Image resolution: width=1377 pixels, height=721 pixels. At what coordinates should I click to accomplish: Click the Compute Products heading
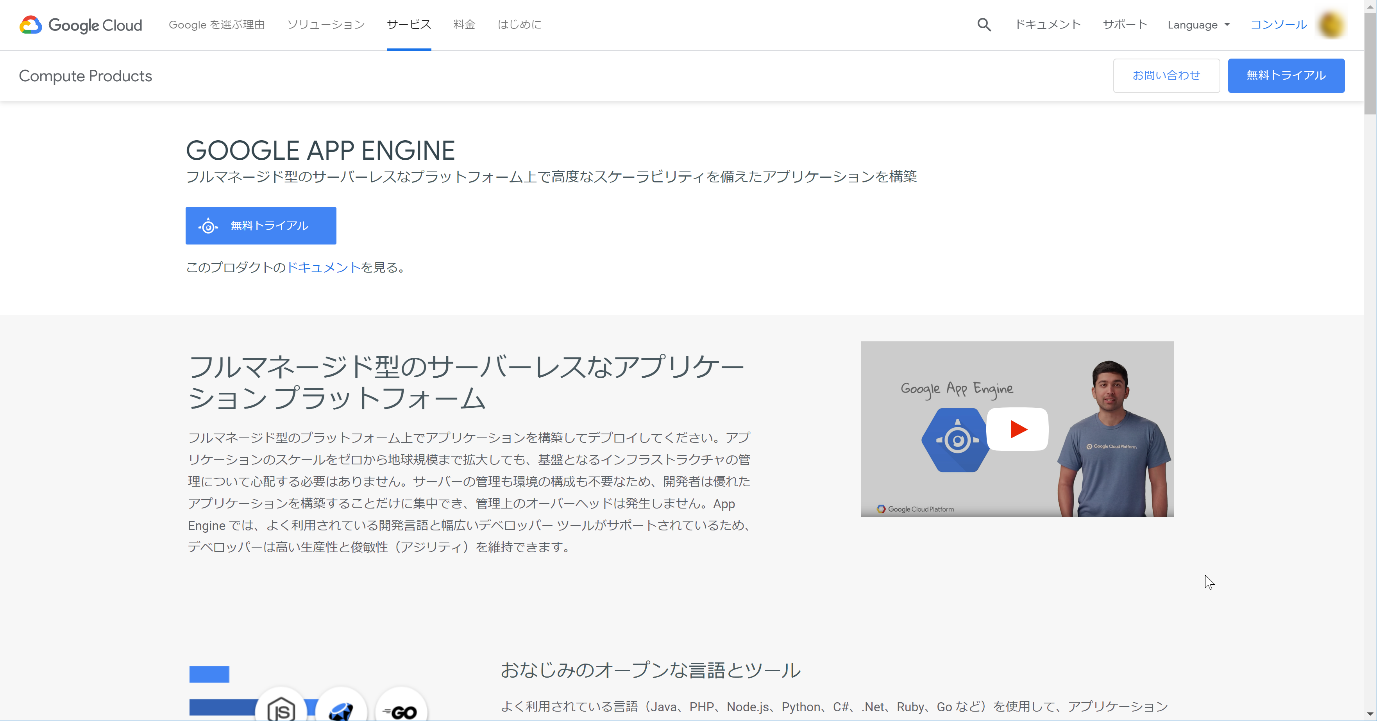(x=85, y=76)
